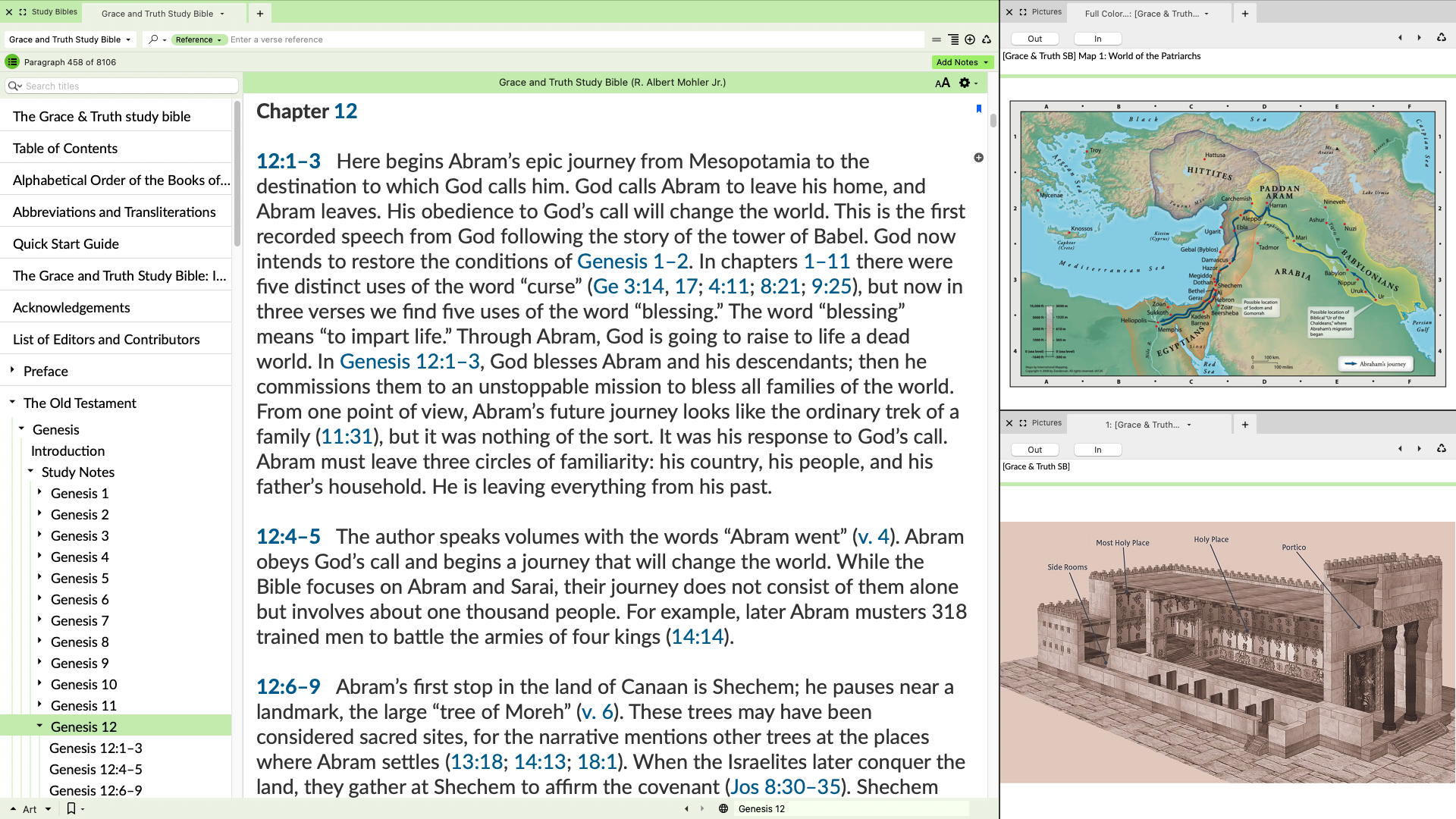This screenshot has width=1456, height=819.
Task: Click the plus circle beside note 12:1–3
Action: pyautogui.click(x=979, y=158)
